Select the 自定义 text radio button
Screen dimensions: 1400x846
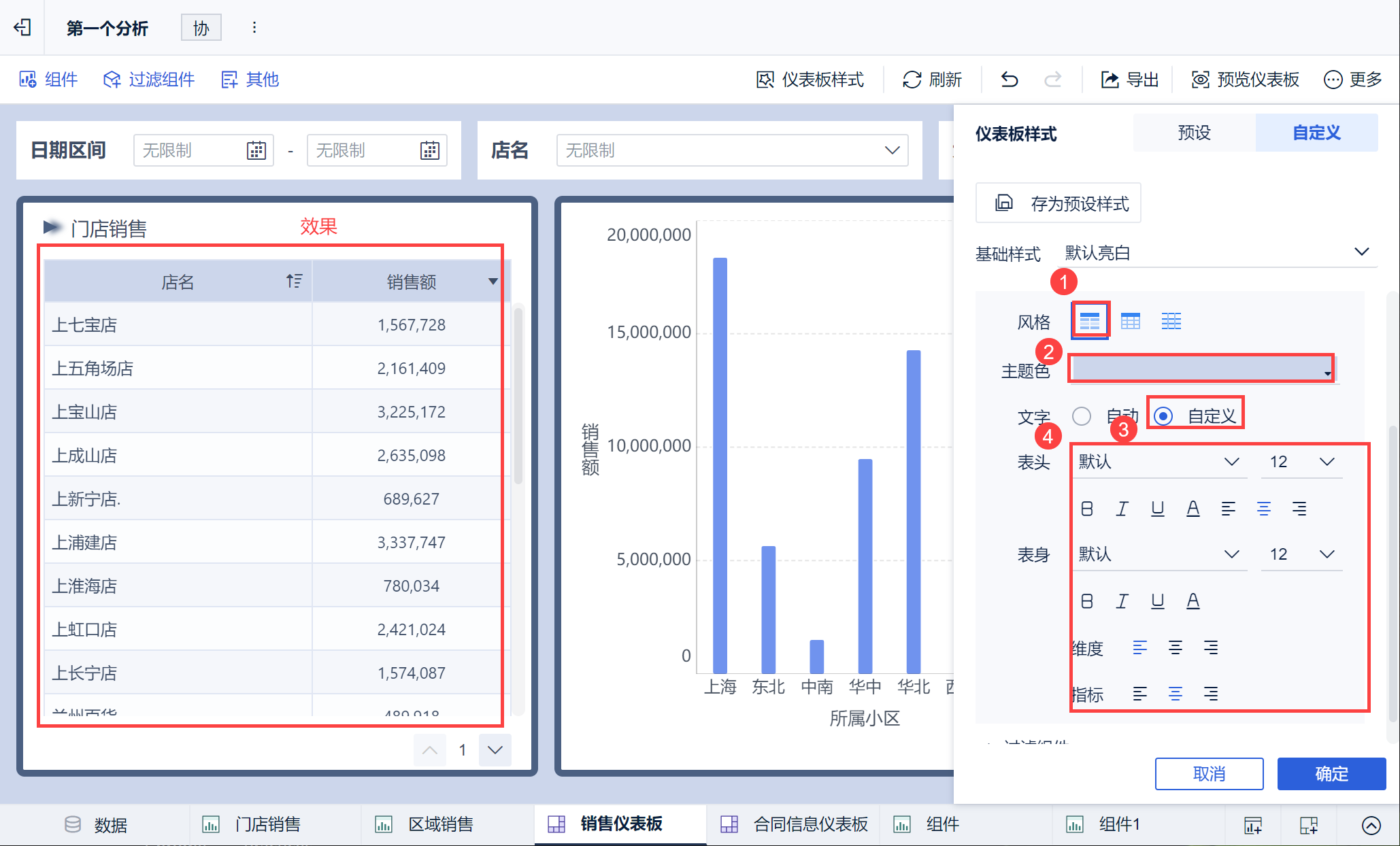(1163, 416)
